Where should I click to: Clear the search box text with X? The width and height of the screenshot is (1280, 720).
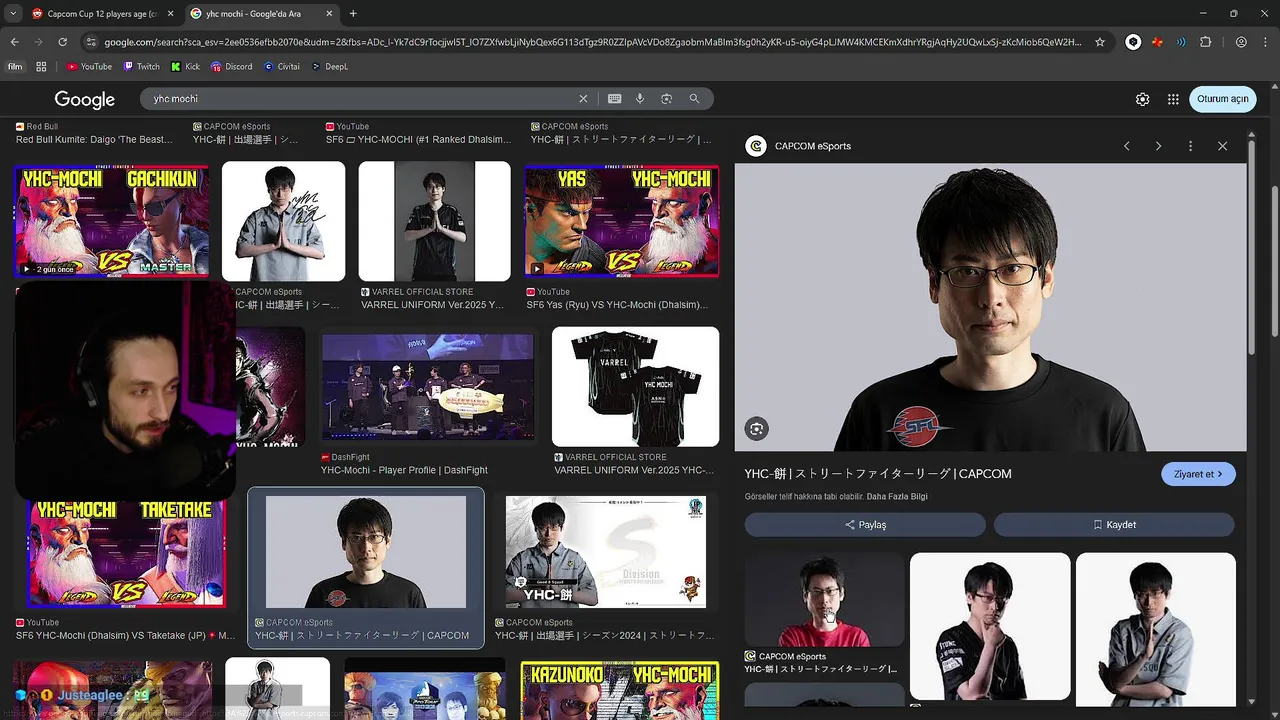[x=583, y=99]
